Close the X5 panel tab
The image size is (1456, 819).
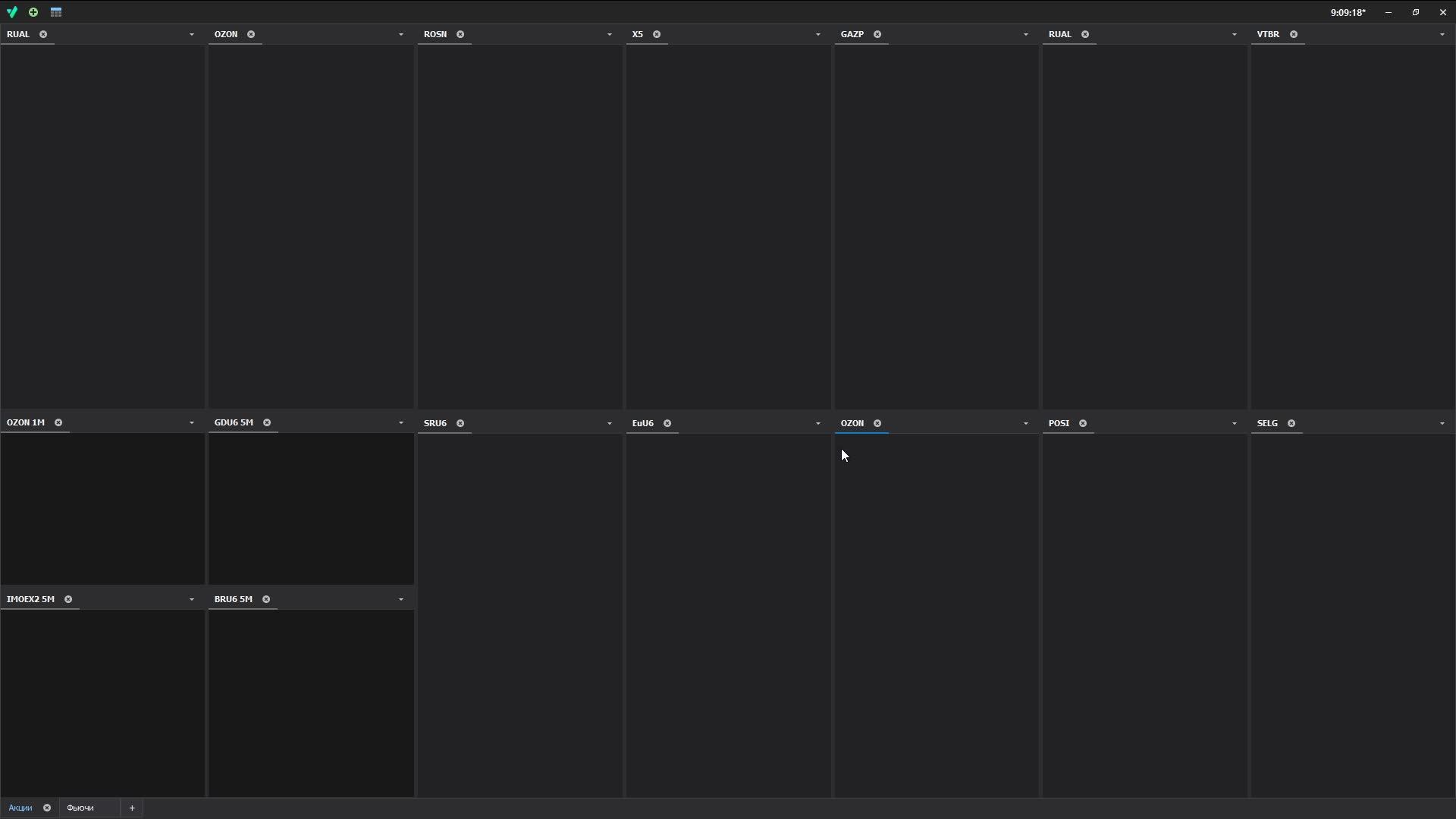pyautogui.click(x=657, y=34)
